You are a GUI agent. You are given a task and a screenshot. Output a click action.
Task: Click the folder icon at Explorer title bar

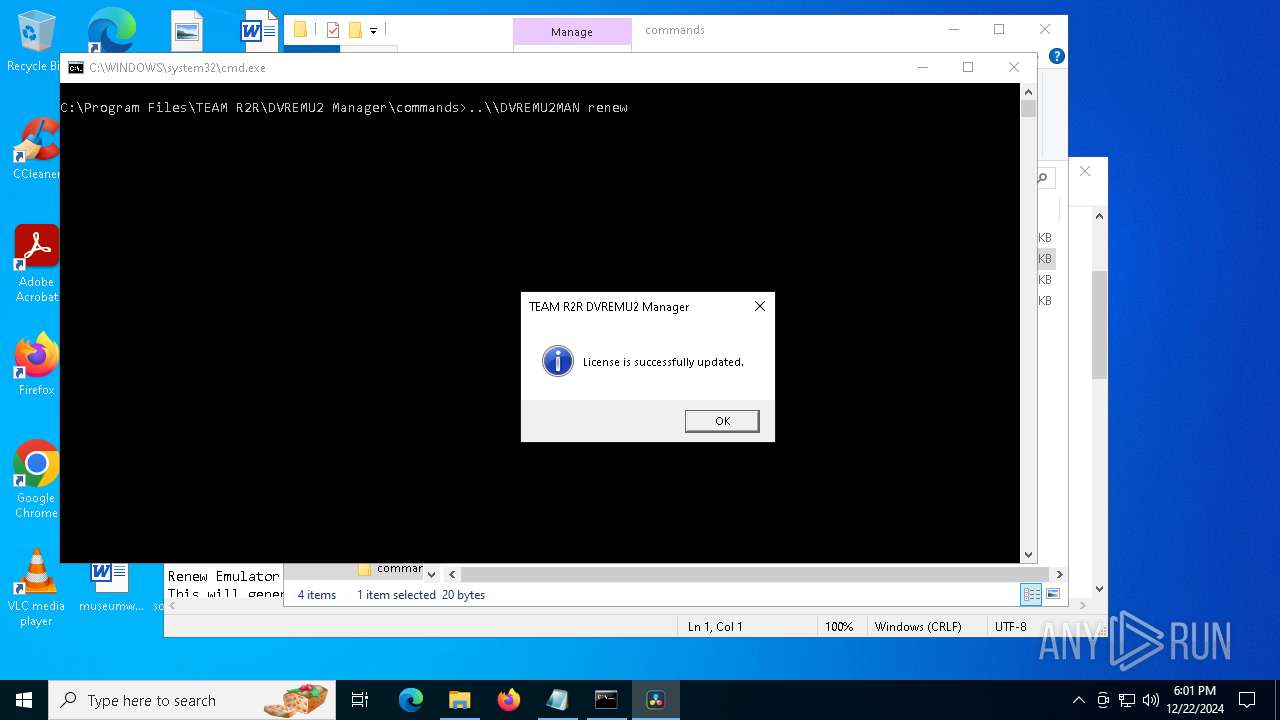pos(300,29)
